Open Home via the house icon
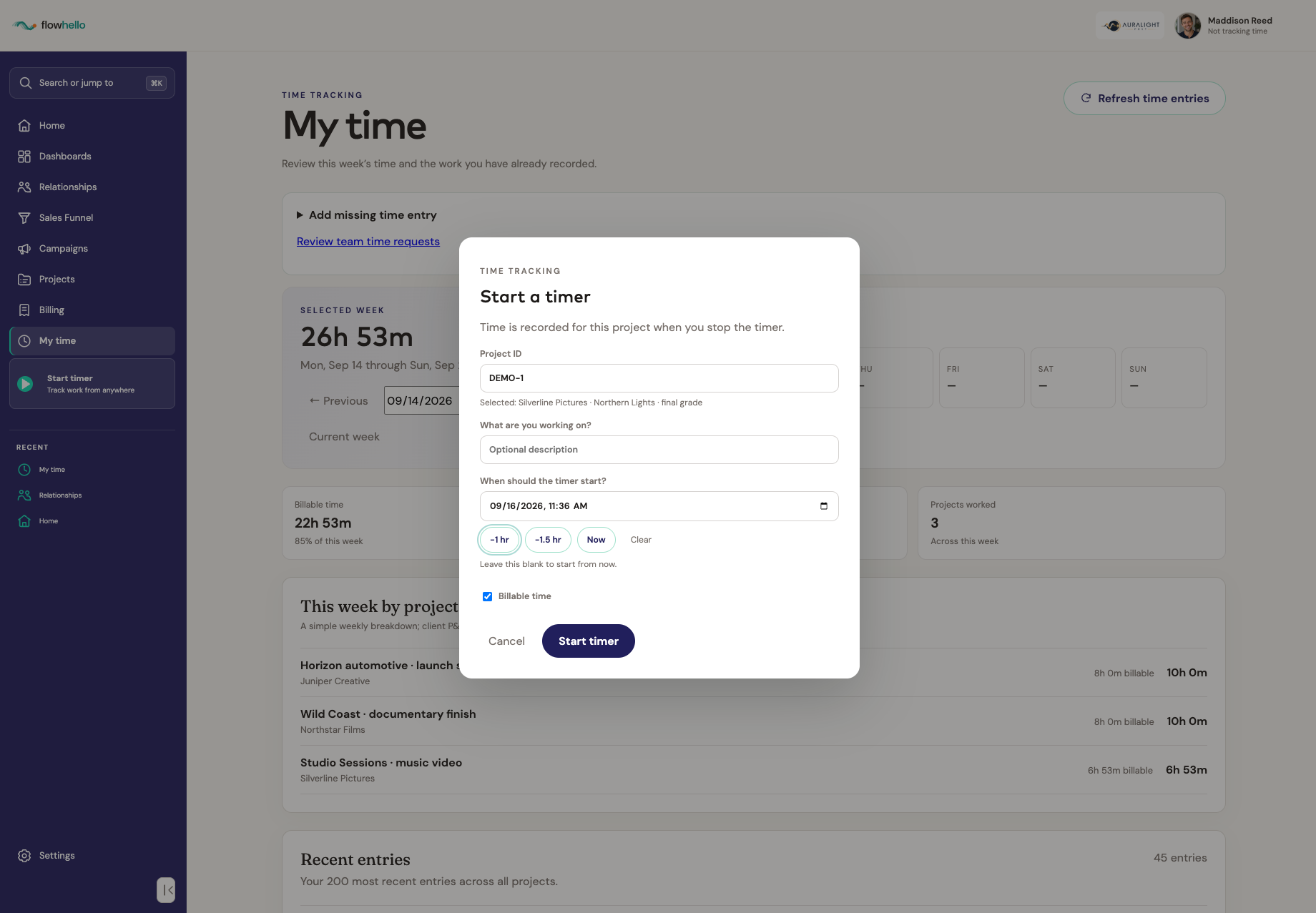This screenshot has height=913, width=1316. (x=24, y=126)
